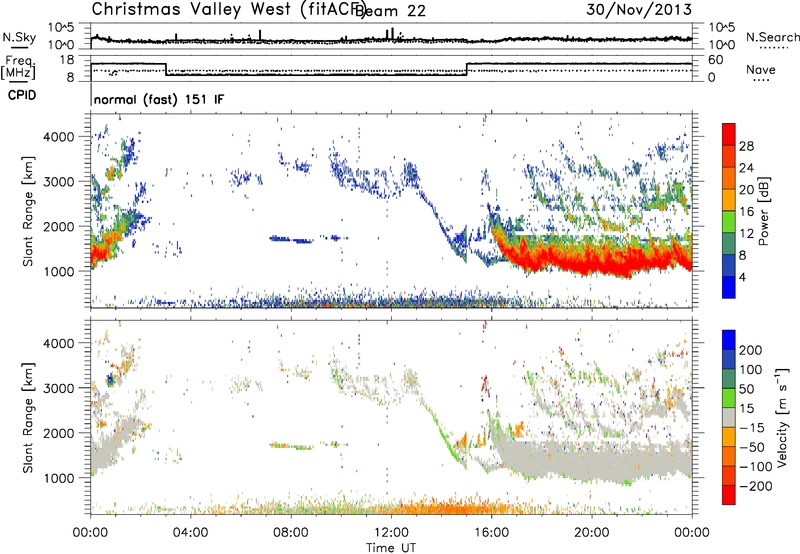Click the '08:00' time tick label
The image size is (800, 554).
click(x=291, y=533)
